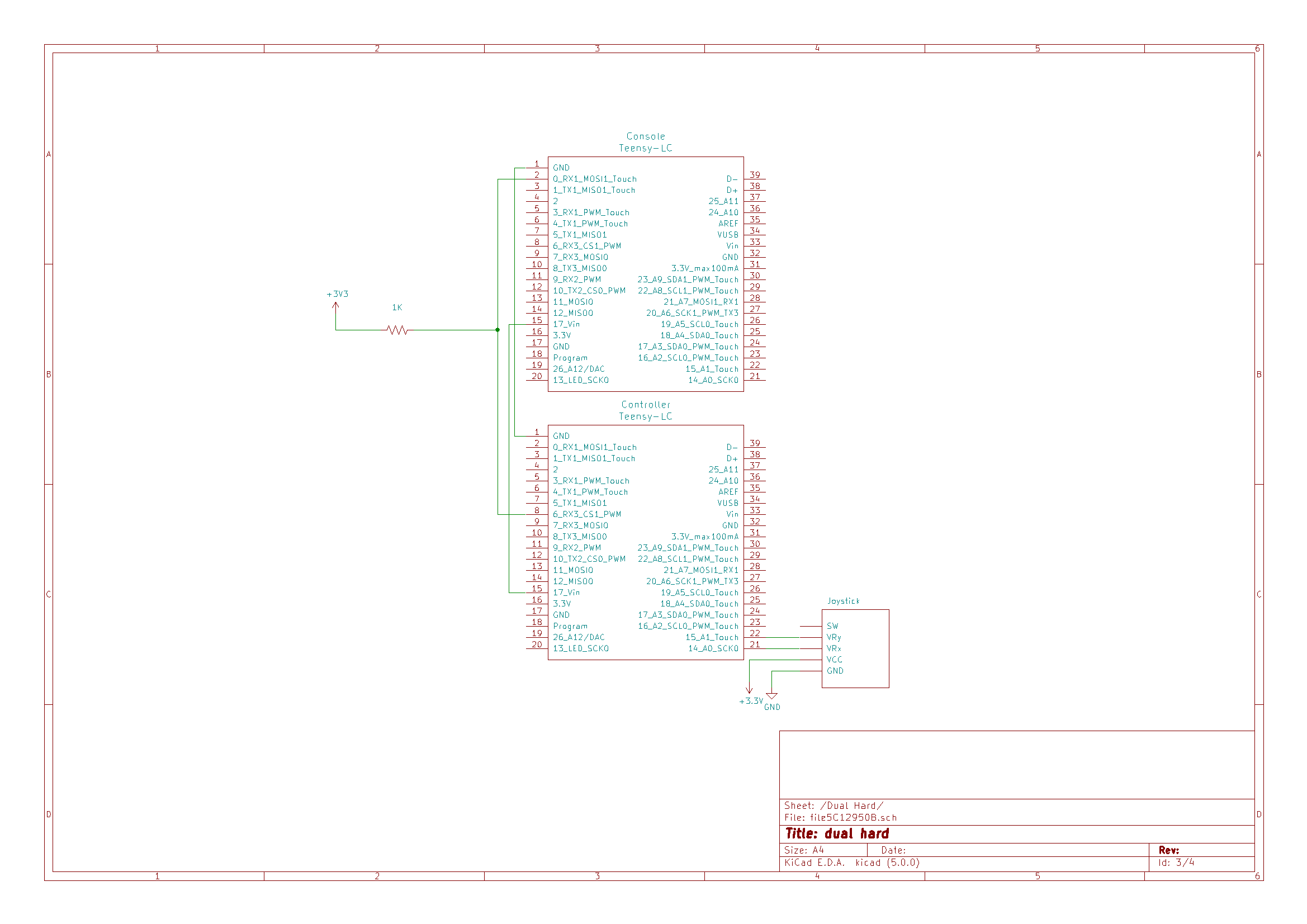Click the Joystick SW pin label
The width and height of the screenshot is (1307, 924).
coord(832,626)
